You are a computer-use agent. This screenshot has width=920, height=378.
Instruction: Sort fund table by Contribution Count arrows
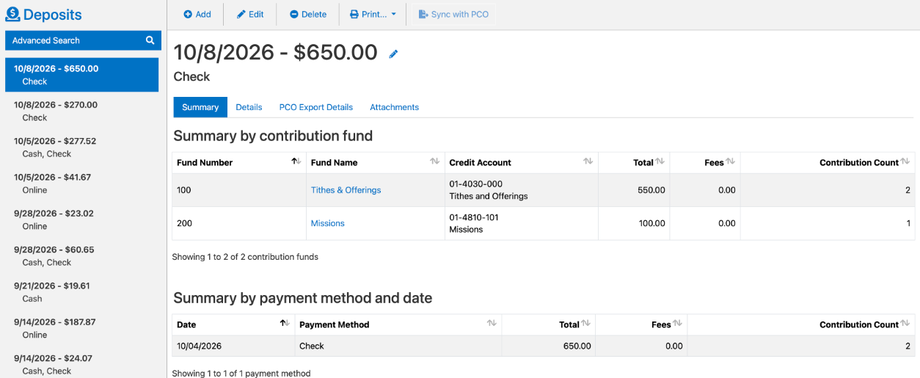pyautogui.click(x=905, y=162)
